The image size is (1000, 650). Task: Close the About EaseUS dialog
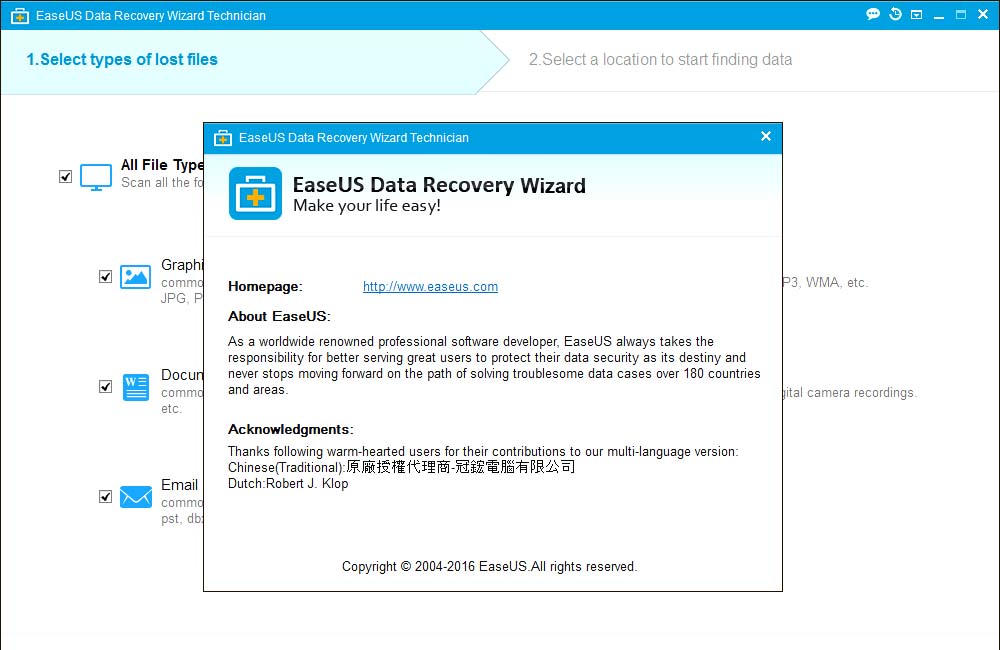(x=765, y=136)
